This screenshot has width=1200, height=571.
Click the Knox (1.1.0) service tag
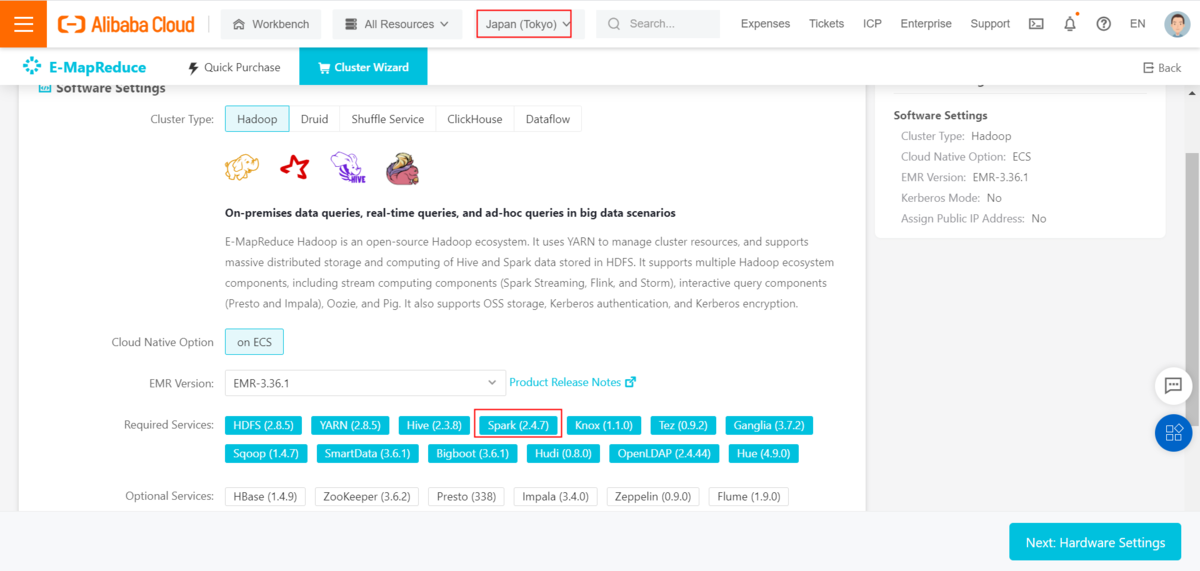click(x=604, y=425)
